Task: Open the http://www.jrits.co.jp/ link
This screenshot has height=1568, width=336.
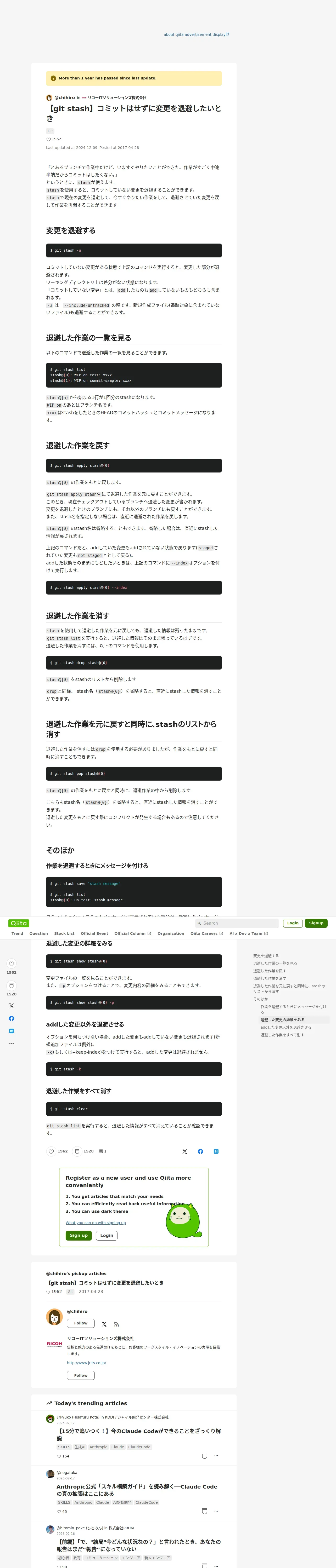Action: click(x=87, y=1363)
